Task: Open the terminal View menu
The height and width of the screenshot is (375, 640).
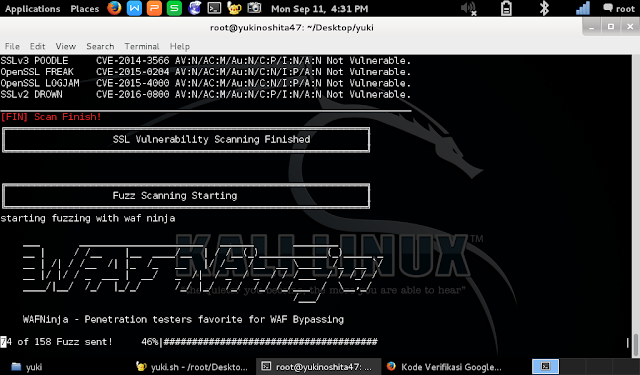Action: coord(66,46)
